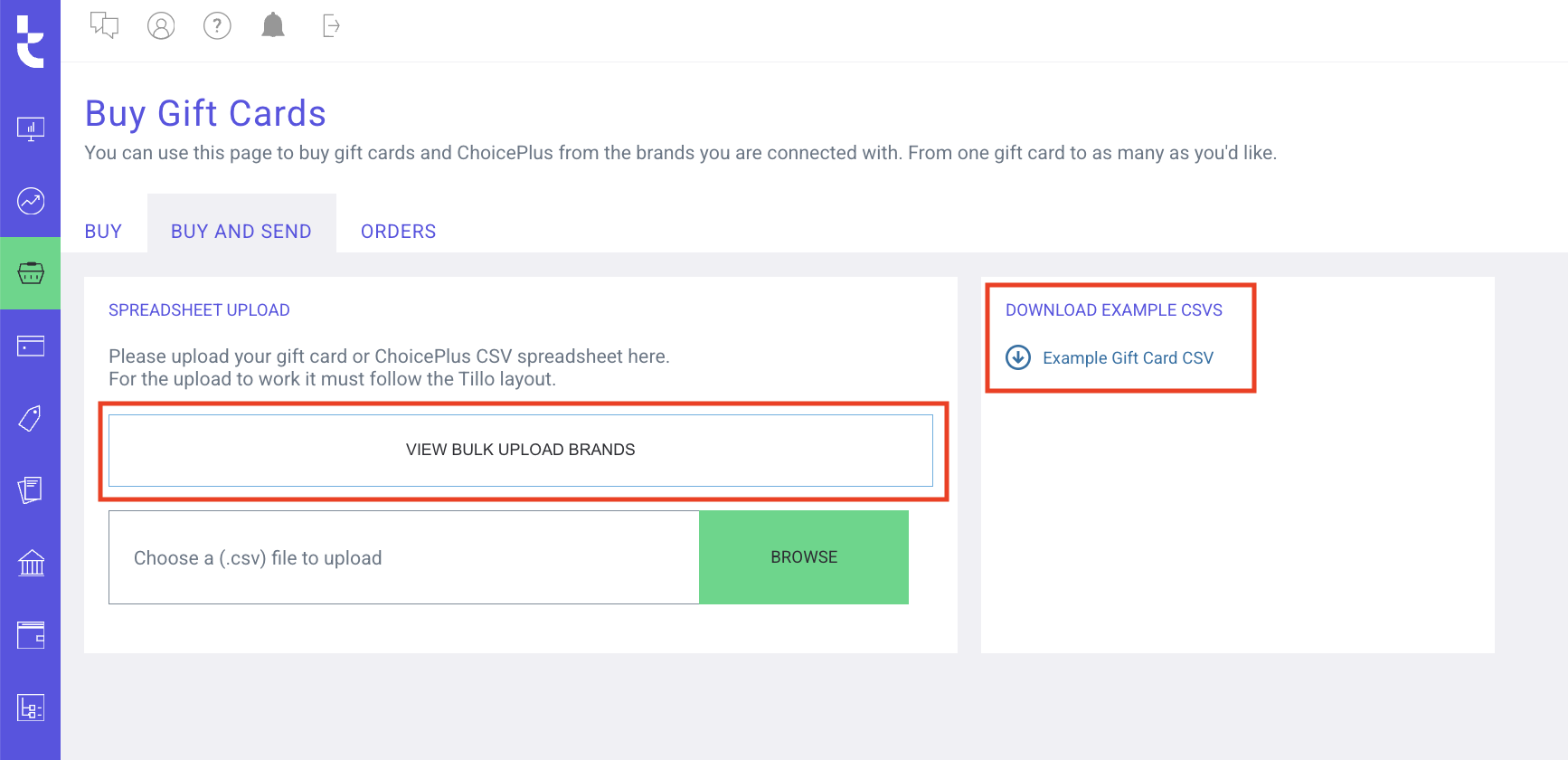Screen dimensions: 1568x760
Task: Open the gift card icon in sidebar
Action: pyautogui.click(x=31, y=346)
